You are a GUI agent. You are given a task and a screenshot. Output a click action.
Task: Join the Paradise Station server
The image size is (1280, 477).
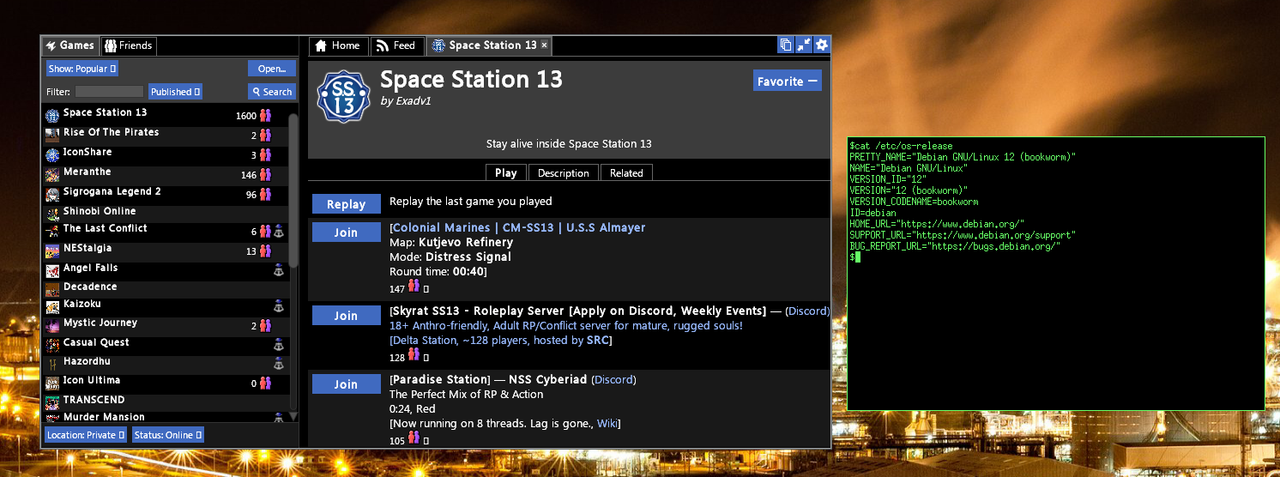click(x=346, y=384)
